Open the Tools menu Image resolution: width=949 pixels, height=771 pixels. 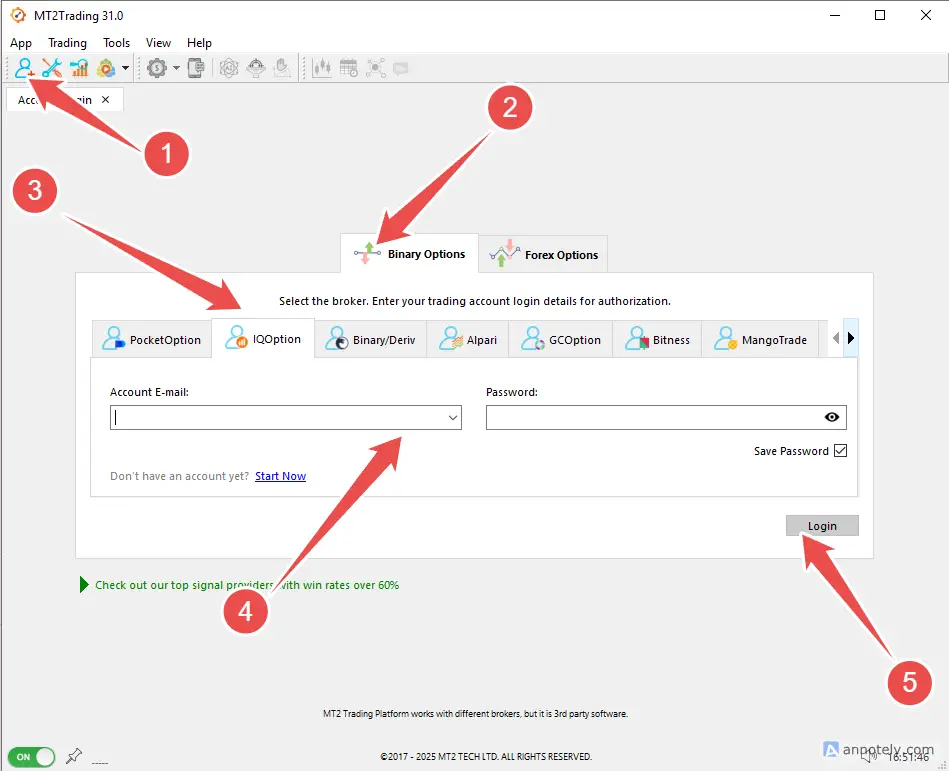click(116, 43)
